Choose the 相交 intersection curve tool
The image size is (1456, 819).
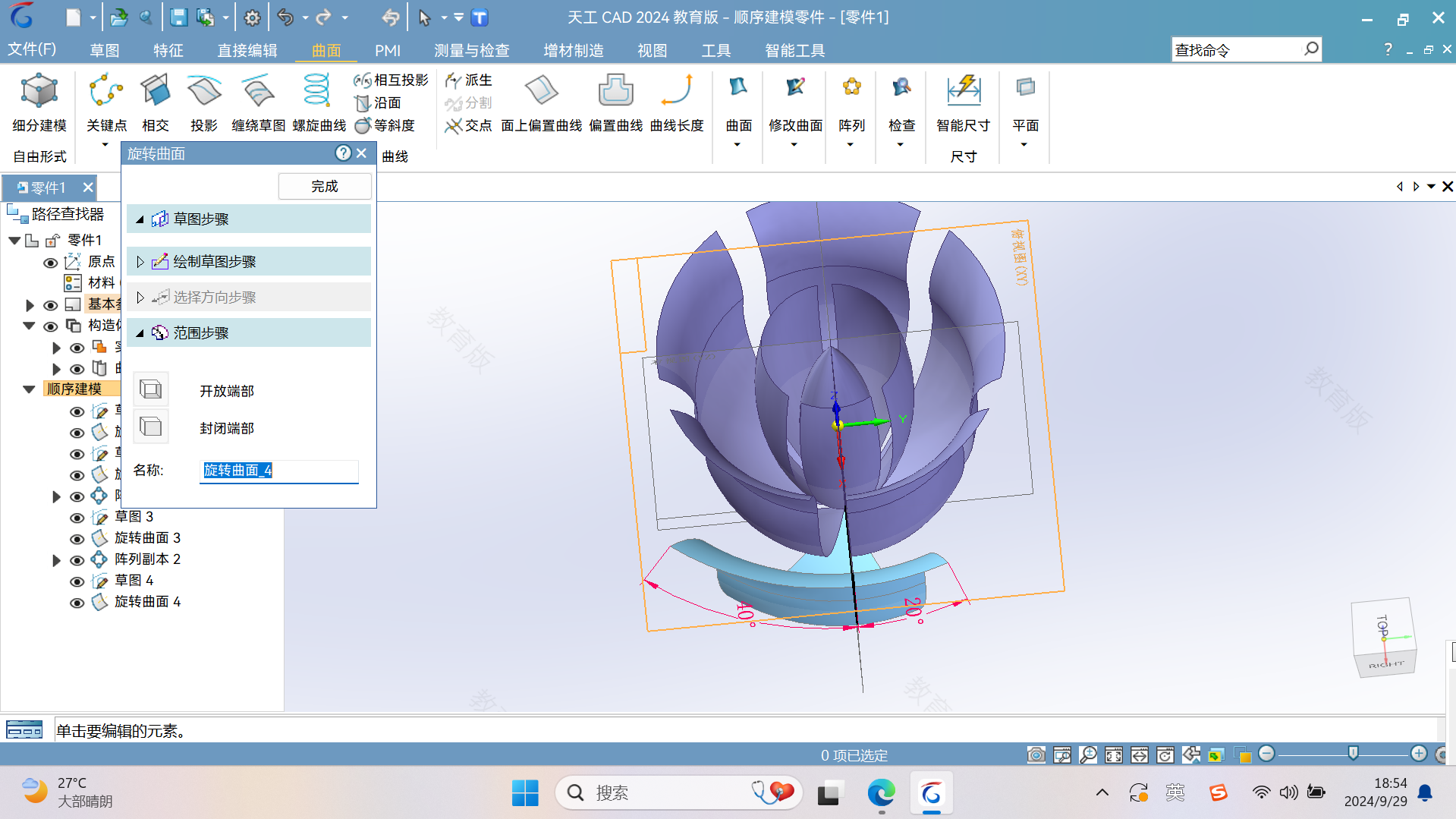[155, 102]
